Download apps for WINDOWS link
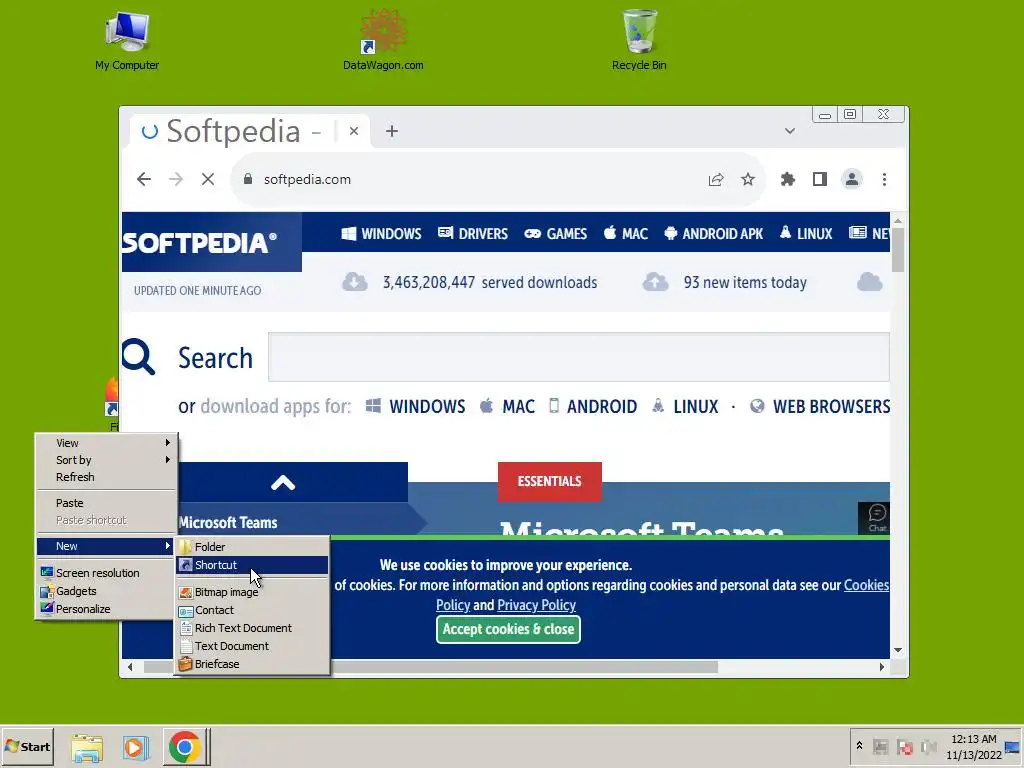Viewport: 1024px width, 768px height. click(415, 406)
